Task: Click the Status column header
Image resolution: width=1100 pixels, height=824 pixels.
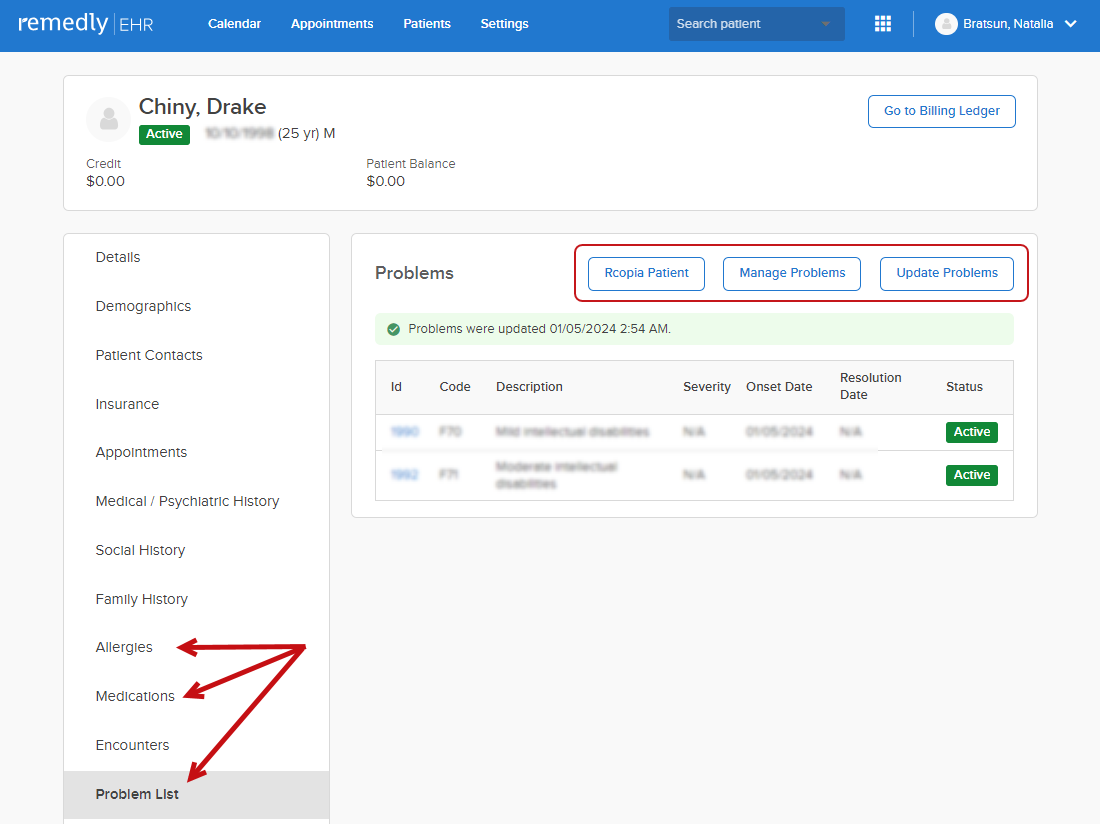Action: point(964,387)
